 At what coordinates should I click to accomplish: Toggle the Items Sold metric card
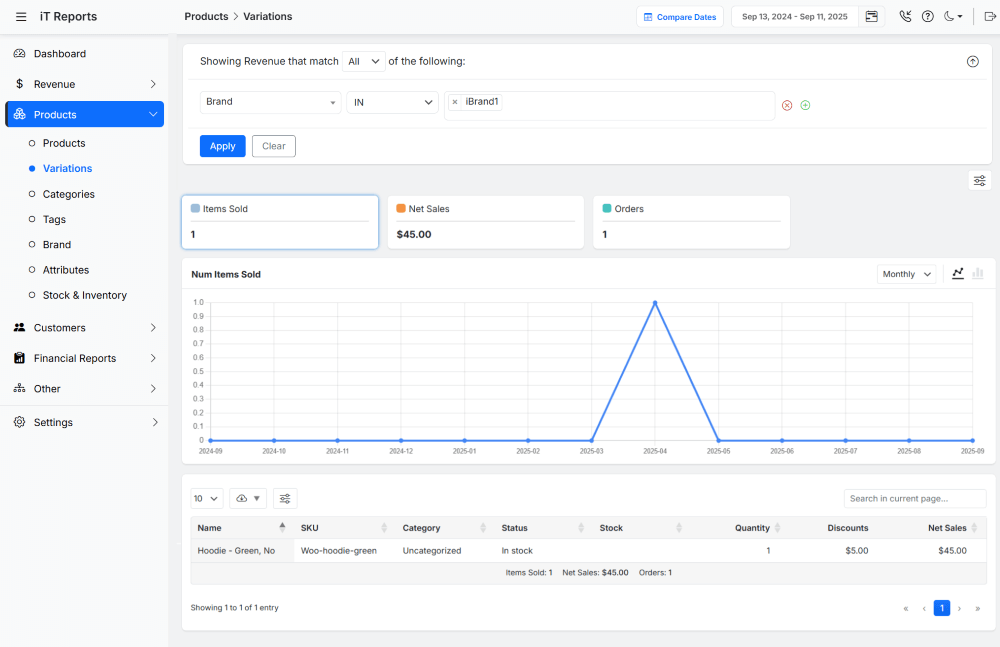tap(279, 222)
